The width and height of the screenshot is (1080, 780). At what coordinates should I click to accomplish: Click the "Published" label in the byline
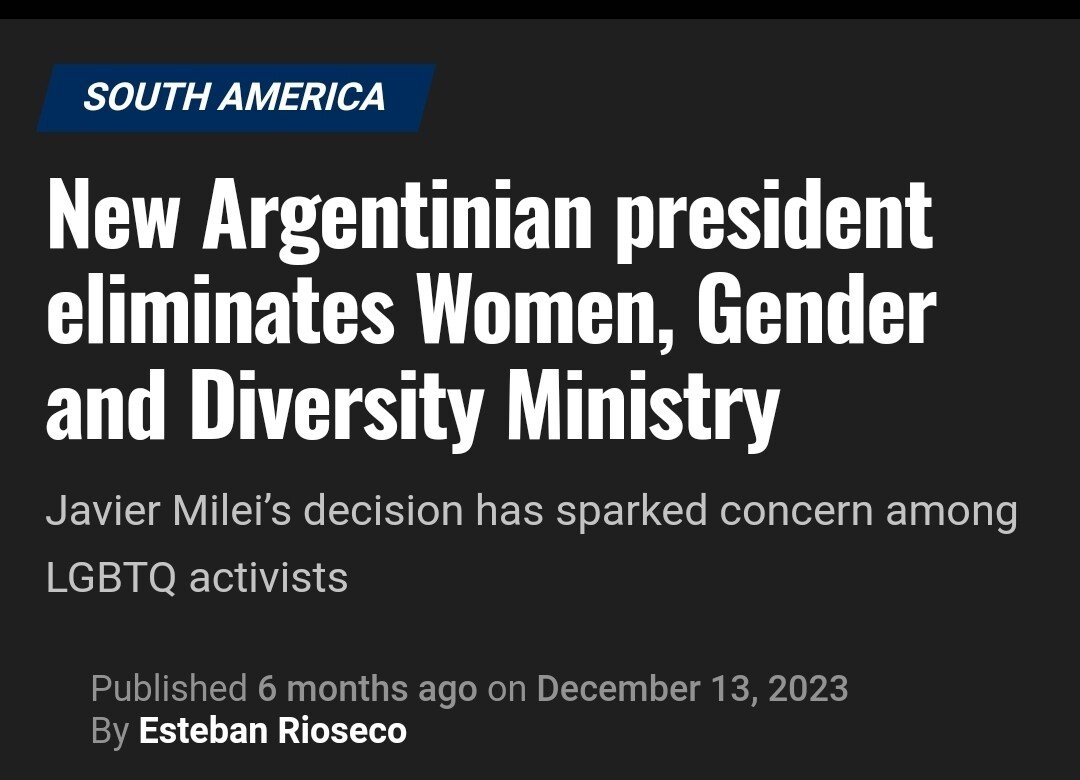[x=168, y=689]
